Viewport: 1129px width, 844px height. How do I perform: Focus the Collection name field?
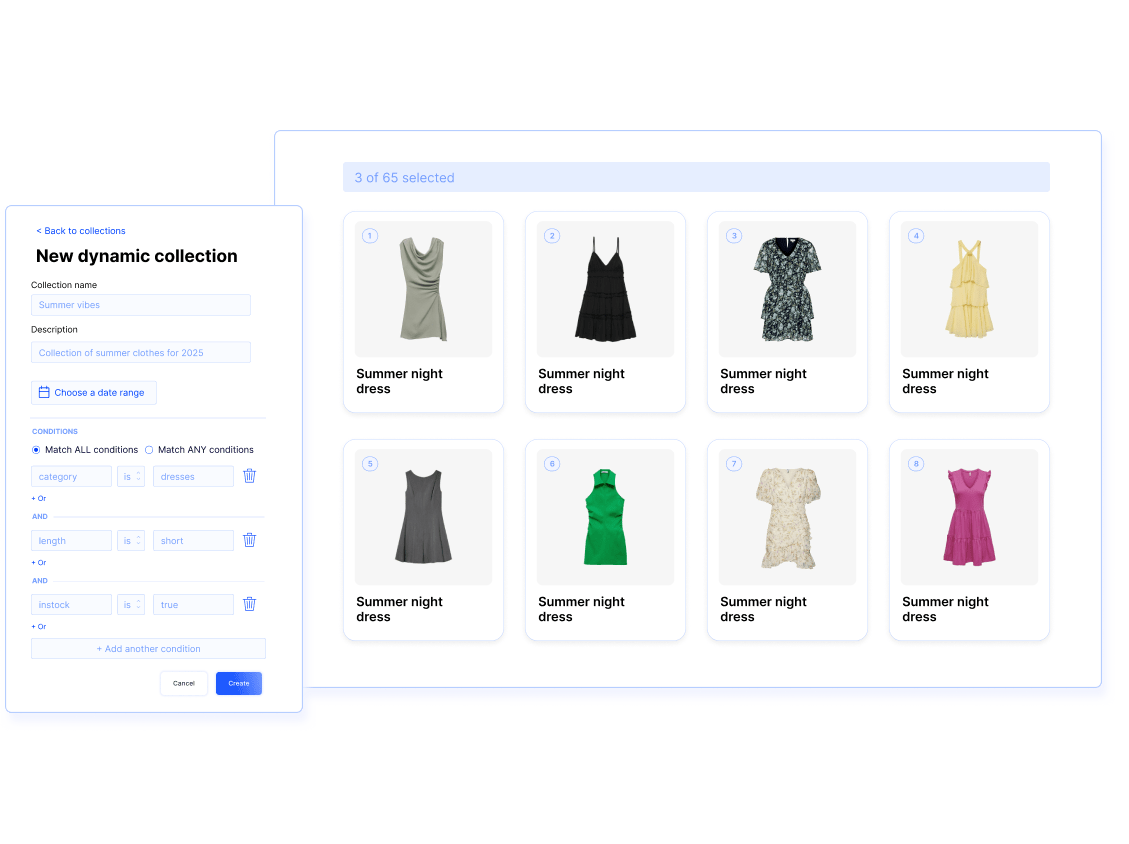coord(141,305)
